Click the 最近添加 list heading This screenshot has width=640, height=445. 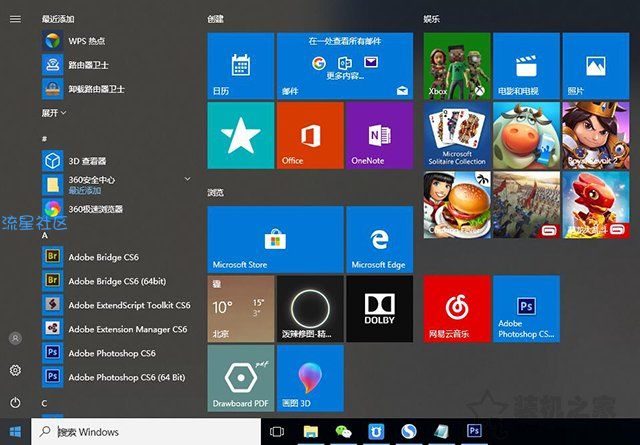tap(58, 19)
